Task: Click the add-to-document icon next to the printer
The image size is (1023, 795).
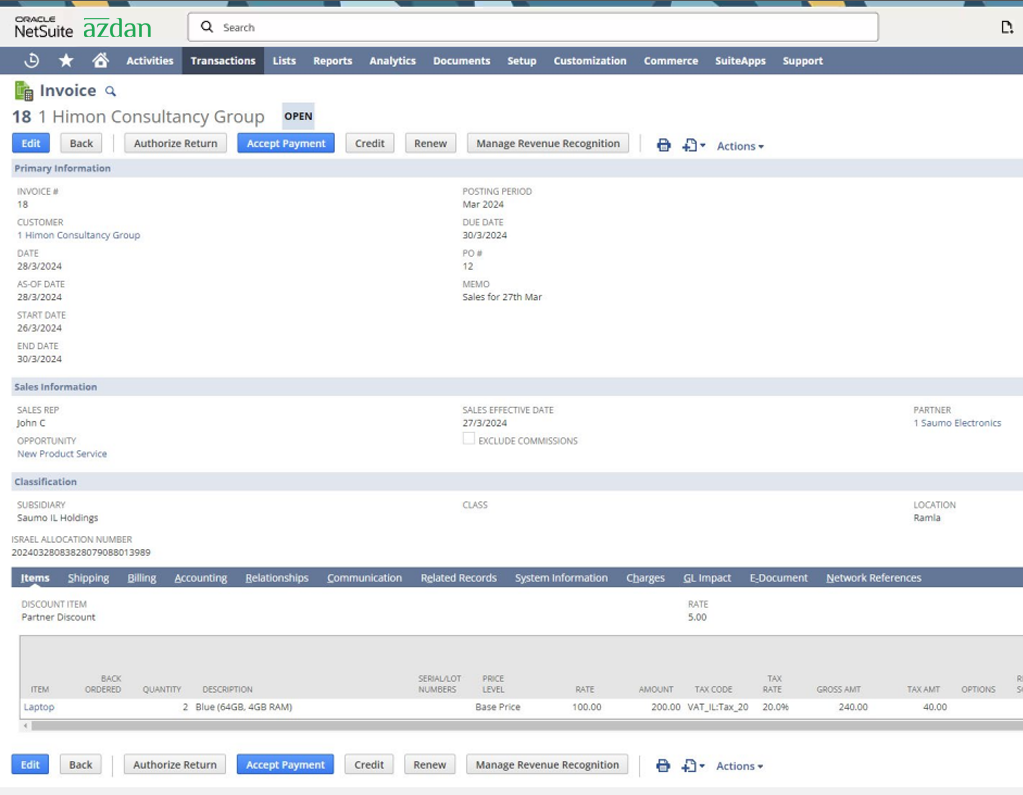Action: (690, 146)
